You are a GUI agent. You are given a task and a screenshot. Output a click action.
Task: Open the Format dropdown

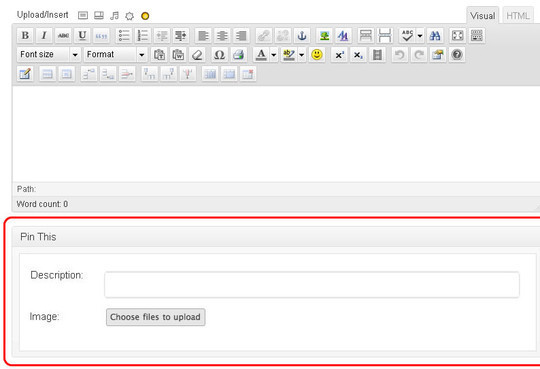(x=115, y=54)
